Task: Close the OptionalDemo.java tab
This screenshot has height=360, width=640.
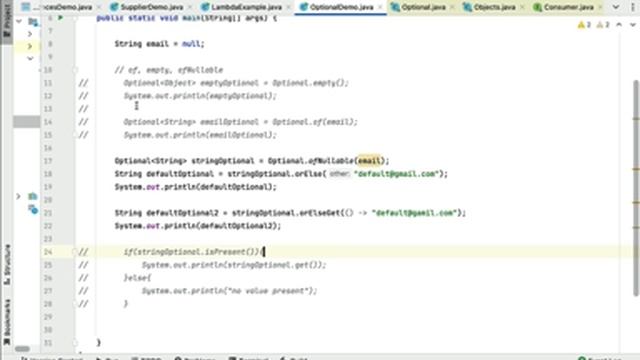Action: click(x=380, y=7)
